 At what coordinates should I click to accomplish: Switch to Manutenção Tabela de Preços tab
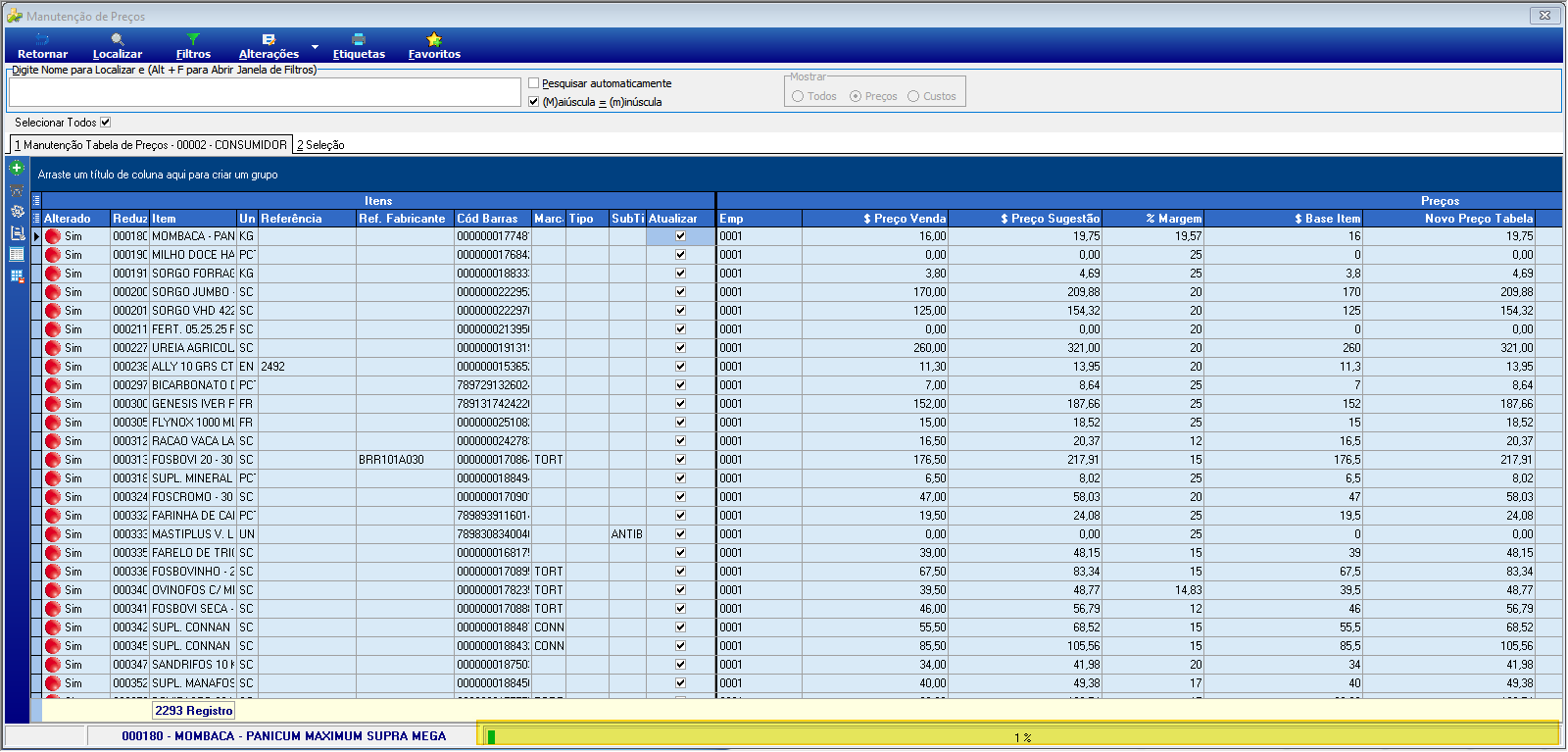151,144
